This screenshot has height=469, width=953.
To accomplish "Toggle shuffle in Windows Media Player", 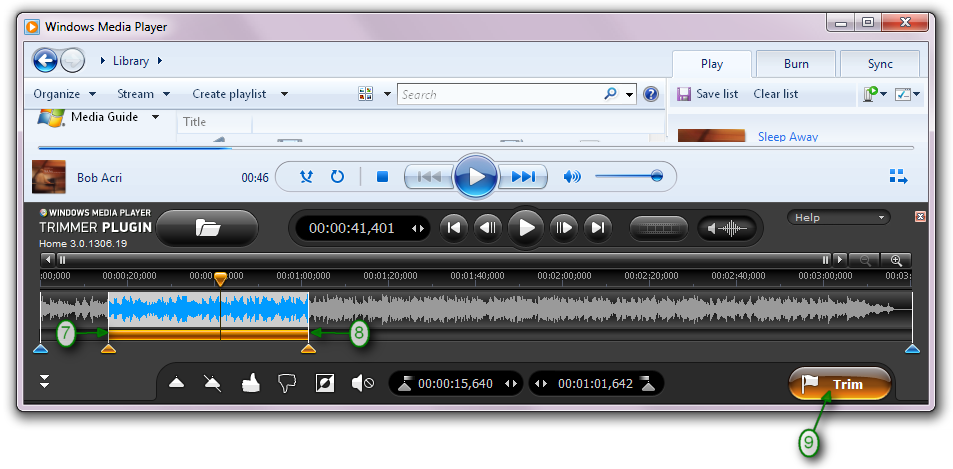I will point(307,177).
